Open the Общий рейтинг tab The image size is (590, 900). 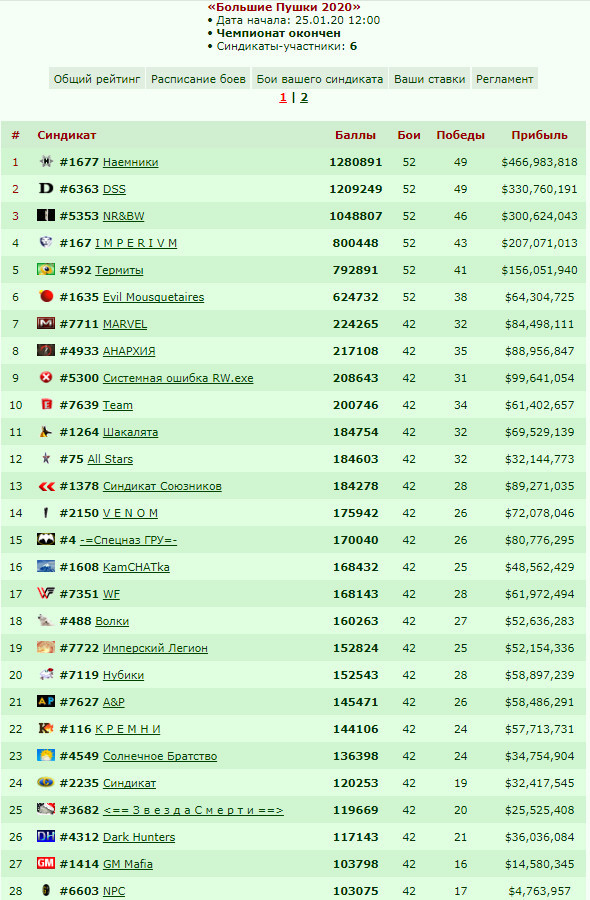click(x=97, y=79)
